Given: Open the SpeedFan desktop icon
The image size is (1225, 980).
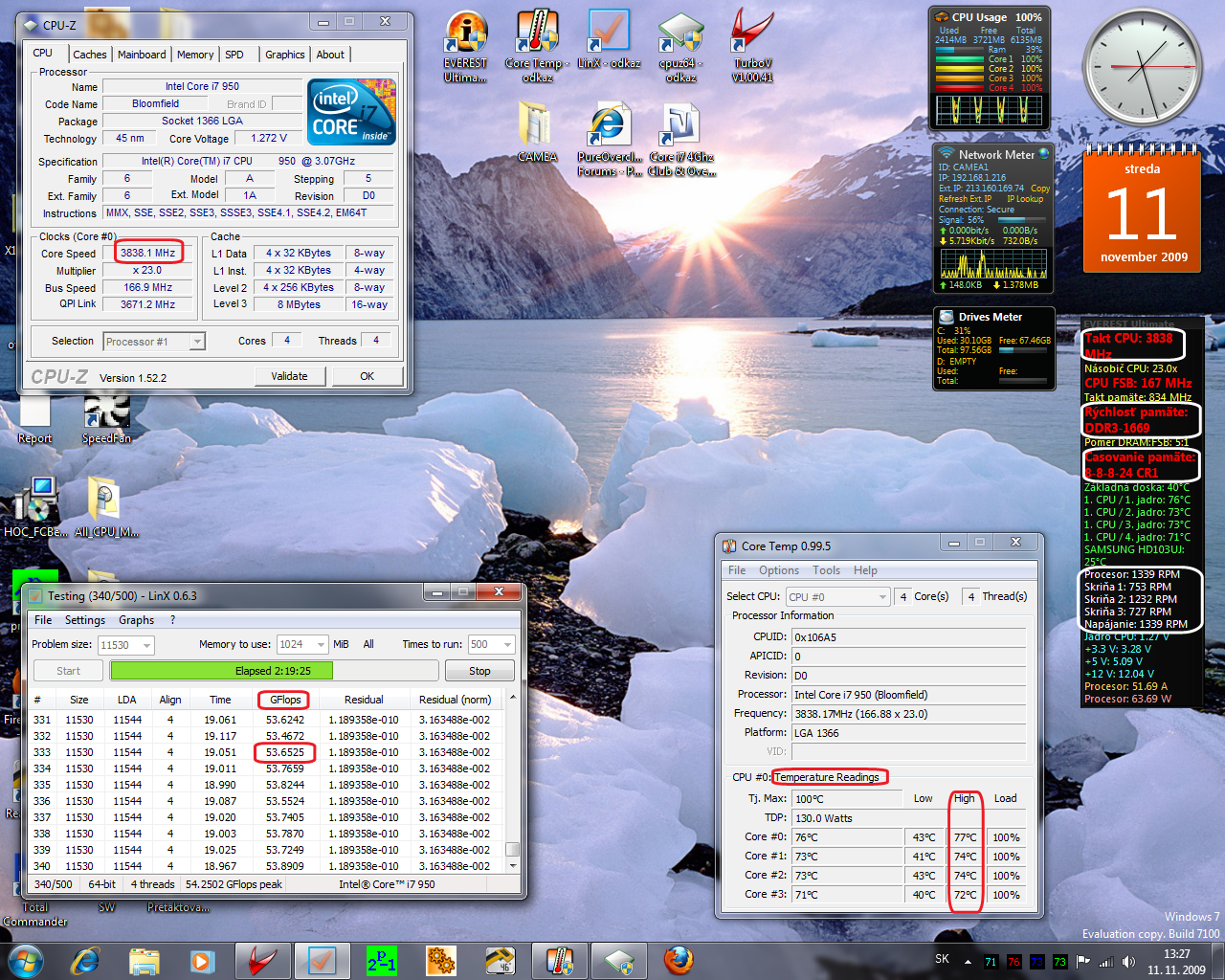Looking at the screenshot, I should (x=106, y=417).
